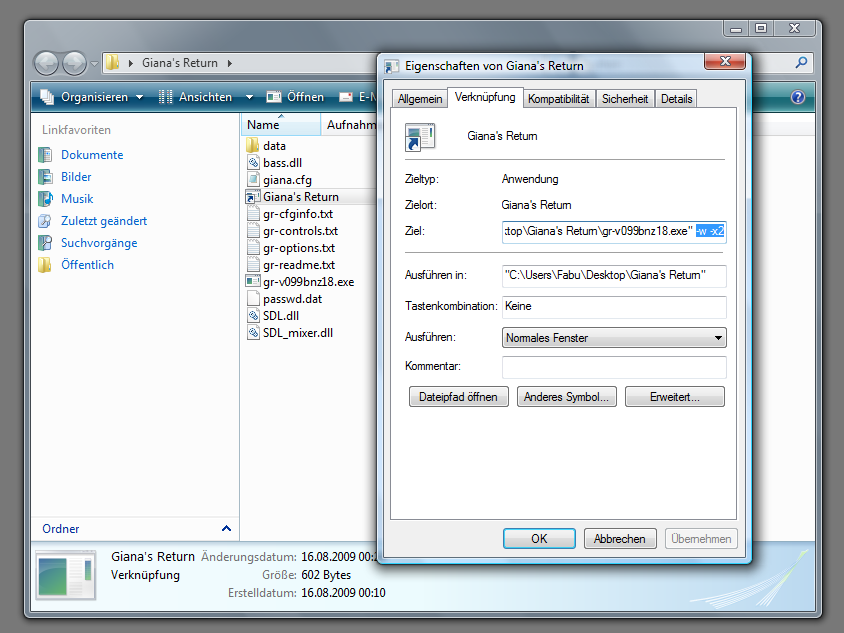Click the Ansichten toolbar button
The width and height of the screenshot is (844, 633).
click(196, 97)
